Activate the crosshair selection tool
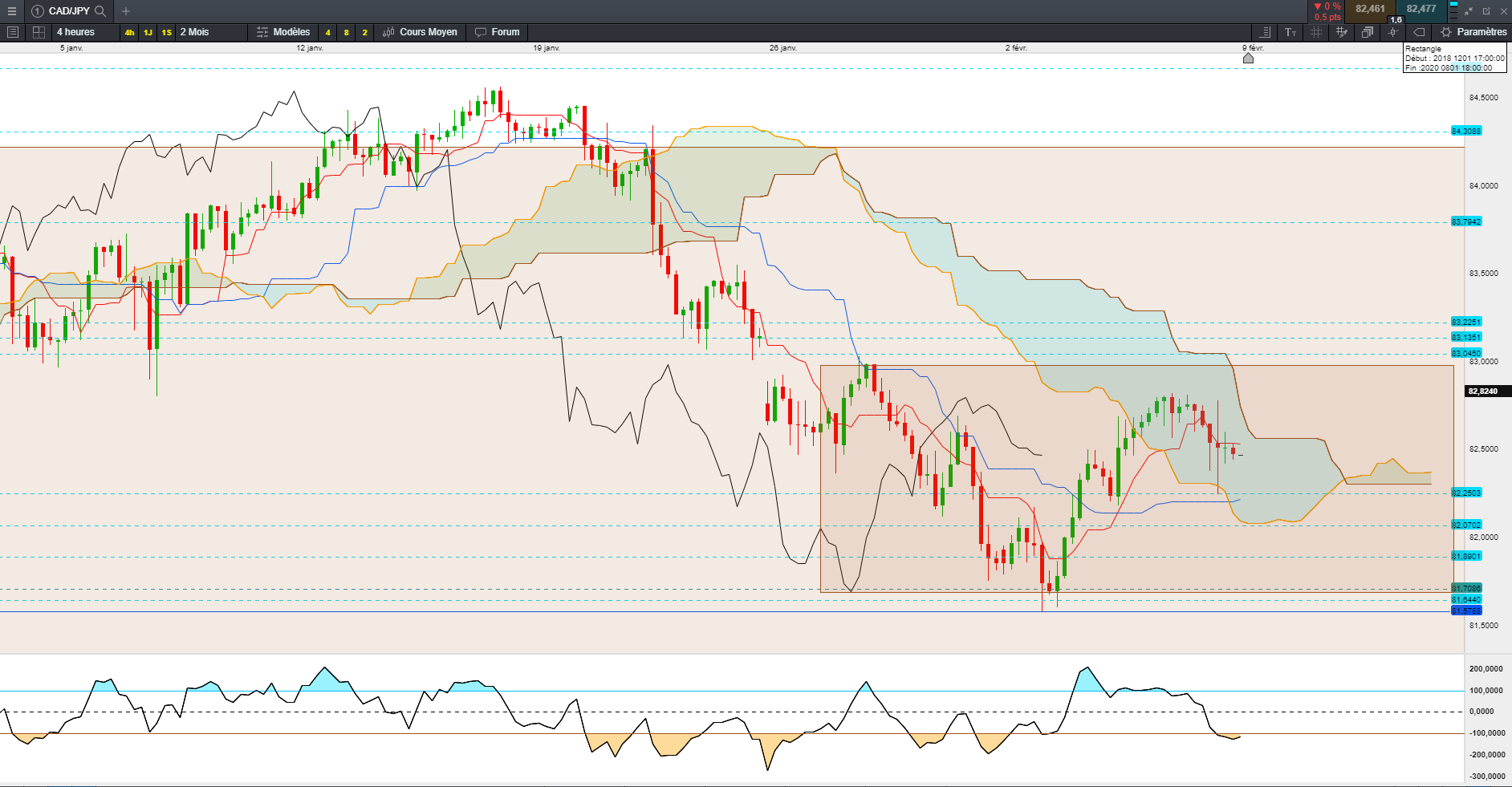This screenshot has width=1512, height=787. coord(1315,32)
